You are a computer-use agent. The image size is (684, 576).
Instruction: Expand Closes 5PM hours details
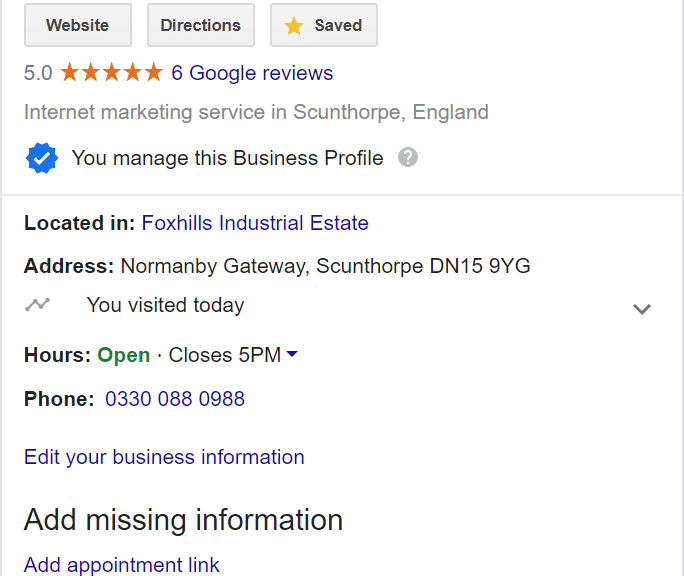225,355
